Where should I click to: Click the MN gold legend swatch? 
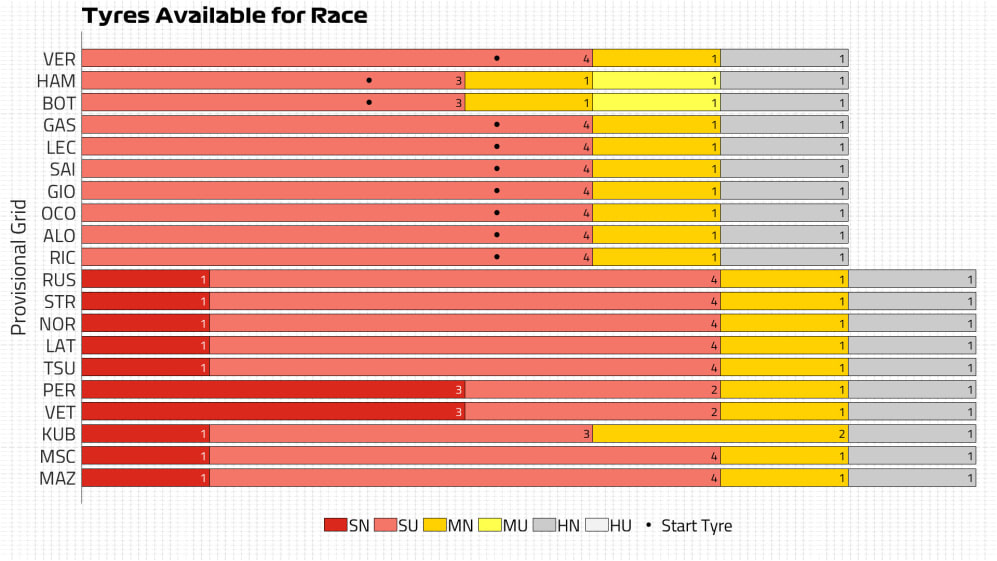click(434, 525)
